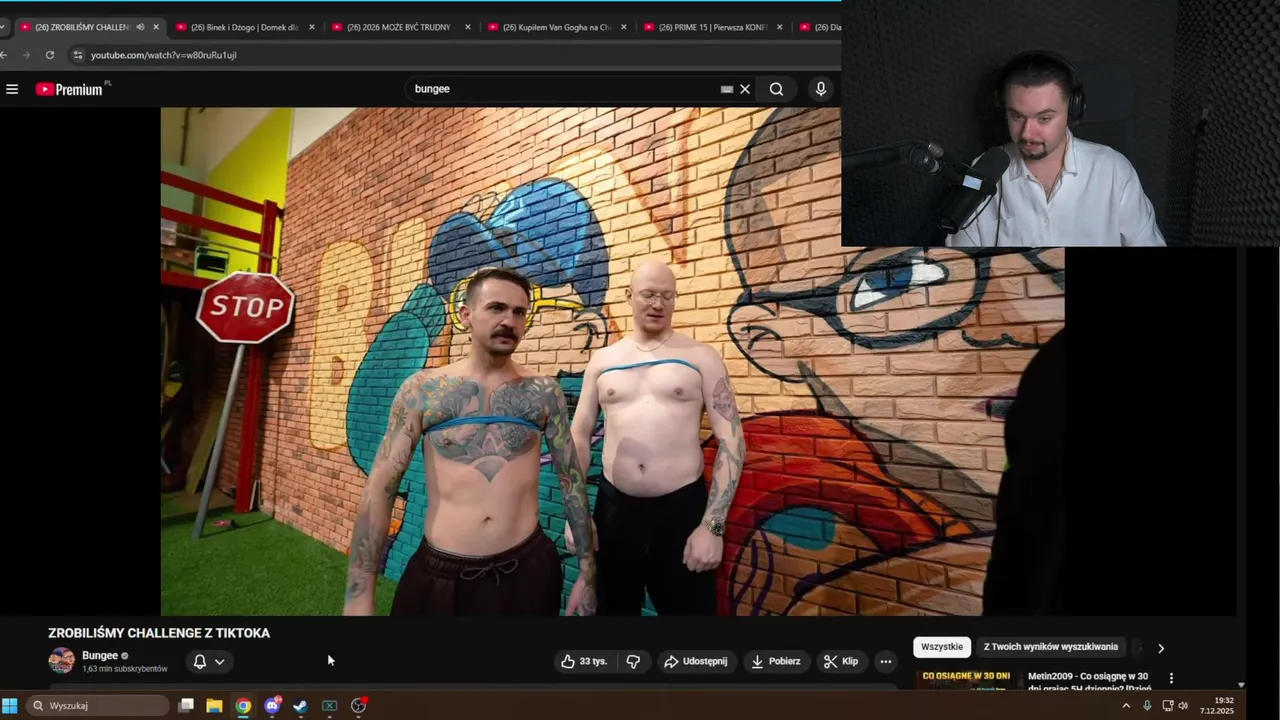The image size is (1280, 720).
Task: Open Steam from the taskbar
Action: click(300, 706)
